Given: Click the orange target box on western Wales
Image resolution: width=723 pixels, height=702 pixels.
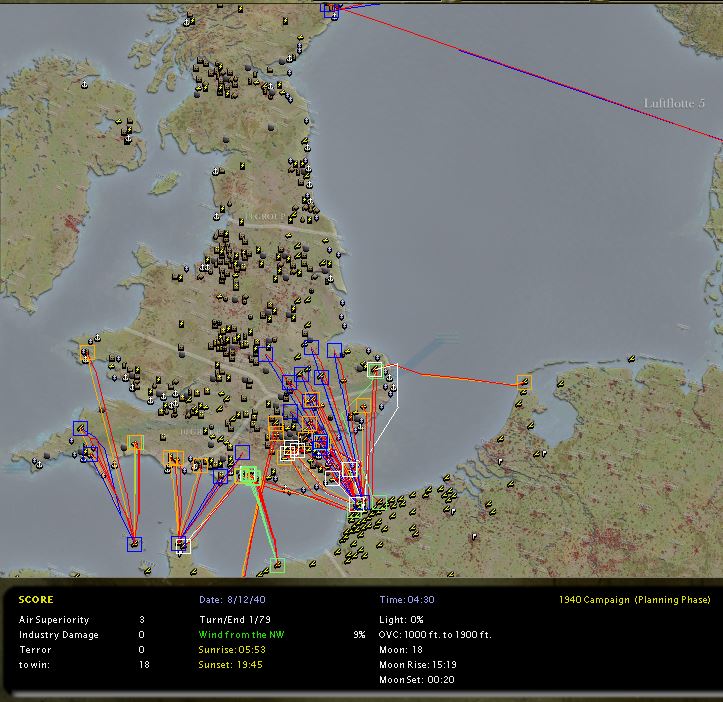Looking at the screenshot, I should click(87, 353).
